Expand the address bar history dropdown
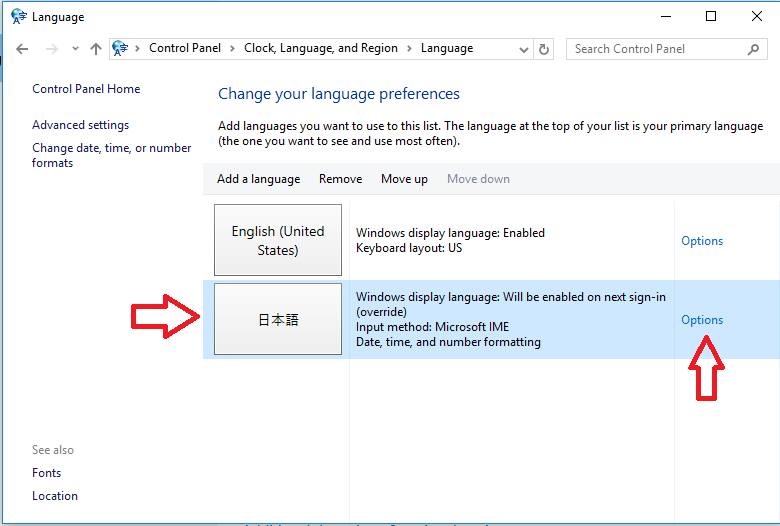Image resolution: width=780 pixels, height=526 pixels. tap(523, 49)
